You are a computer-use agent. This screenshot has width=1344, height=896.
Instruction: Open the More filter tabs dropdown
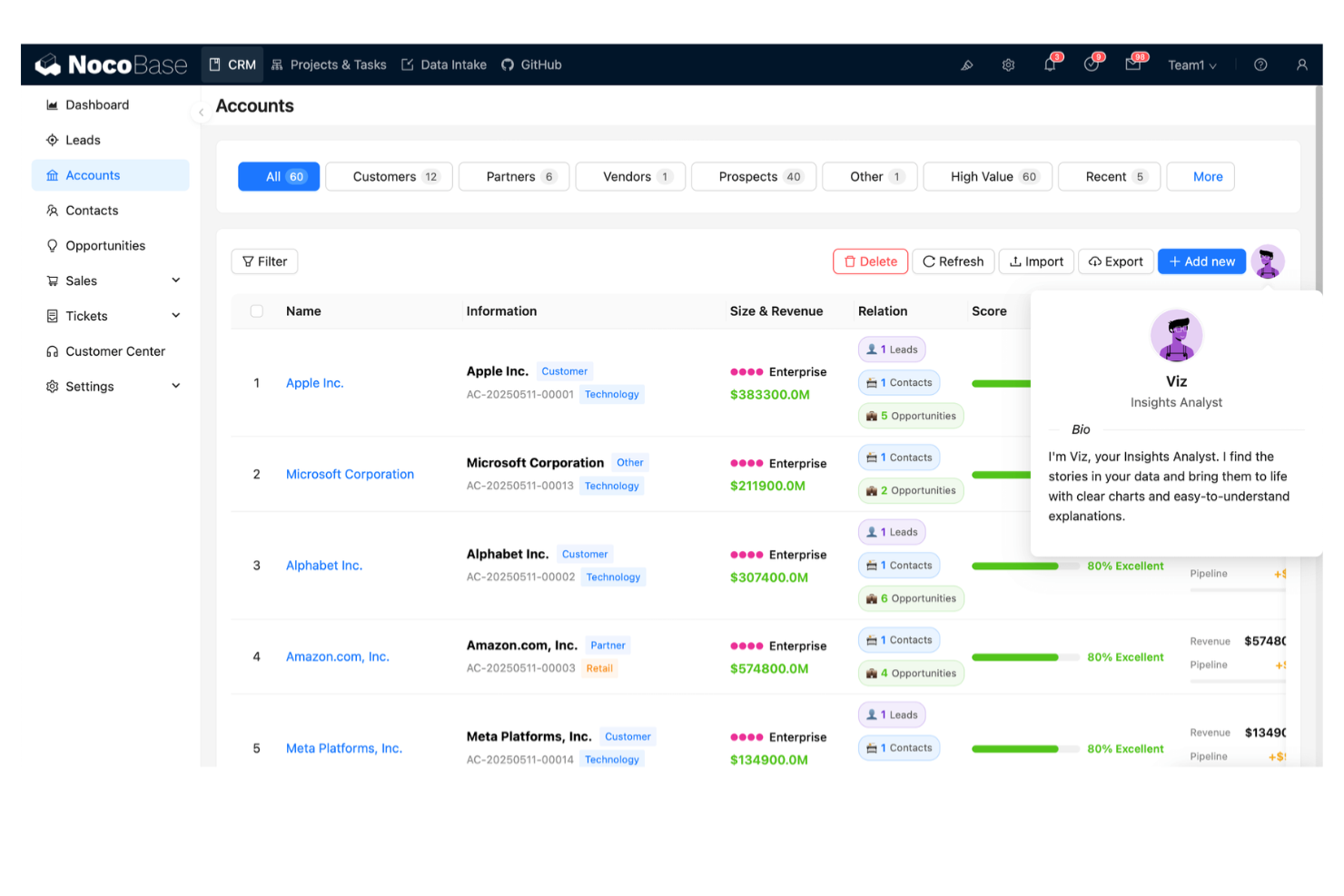(x=1201, y=177)
